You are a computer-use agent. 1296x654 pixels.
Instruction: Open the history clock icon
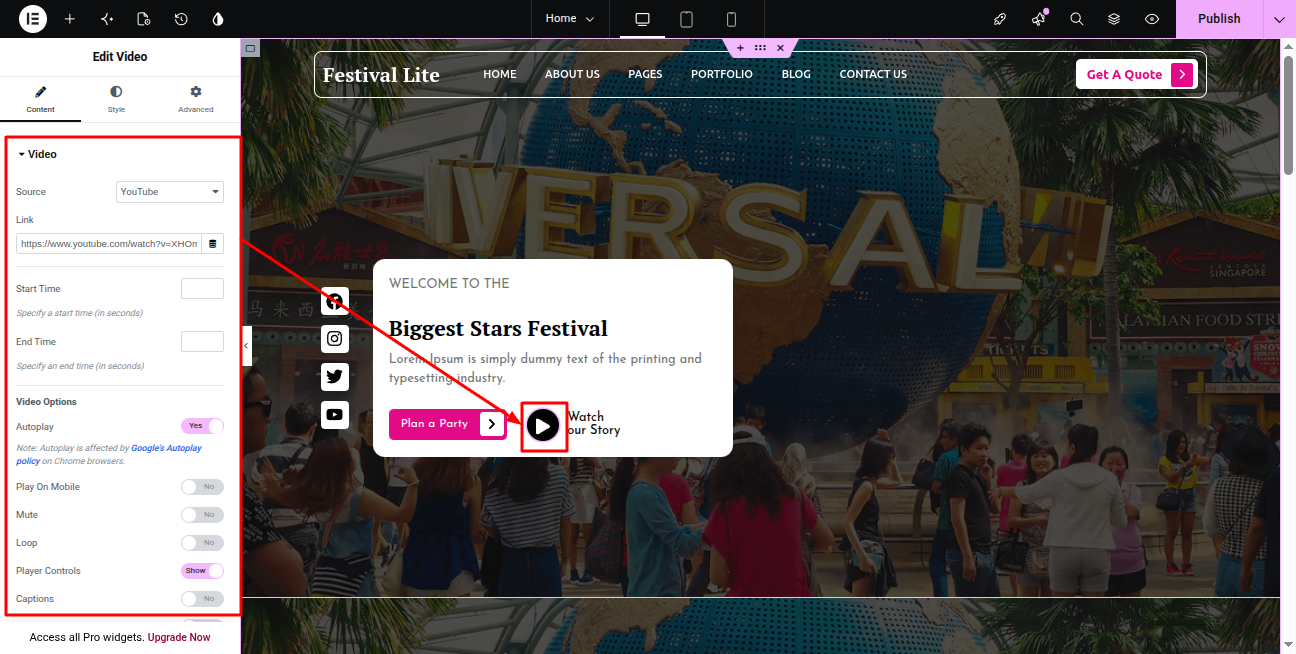point(181,19)
